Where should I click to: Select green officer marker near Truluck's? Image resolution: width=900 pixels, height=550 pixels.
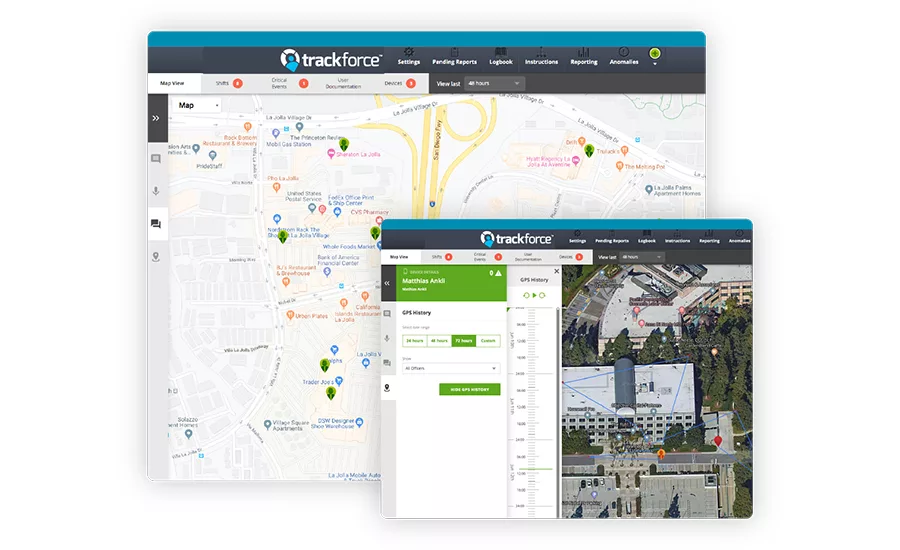click(589, 150)
